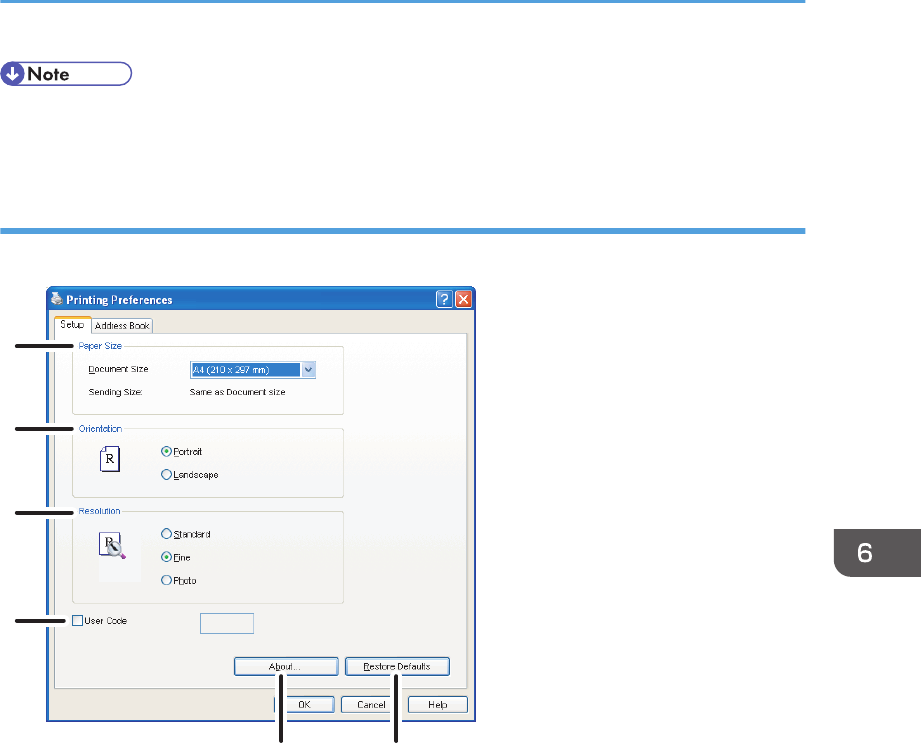Click the chapter 6 side tab
921x747 pixels.
(878, 553)
